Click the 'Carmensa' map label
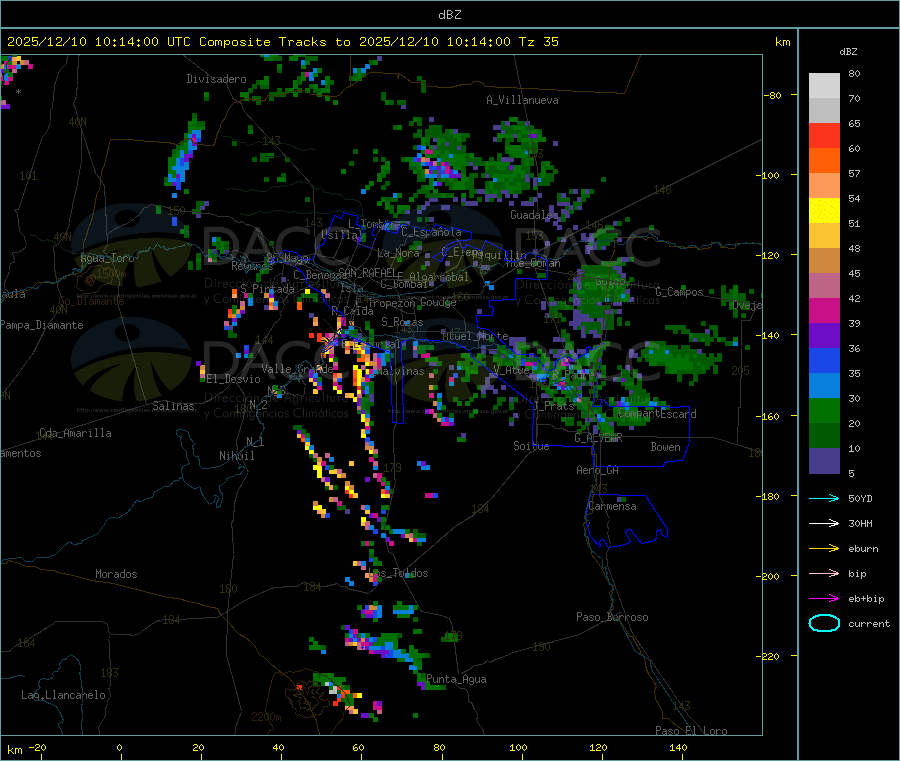Image resolution: width=900 pixels, height=761 pixels. tap(612, 506)
